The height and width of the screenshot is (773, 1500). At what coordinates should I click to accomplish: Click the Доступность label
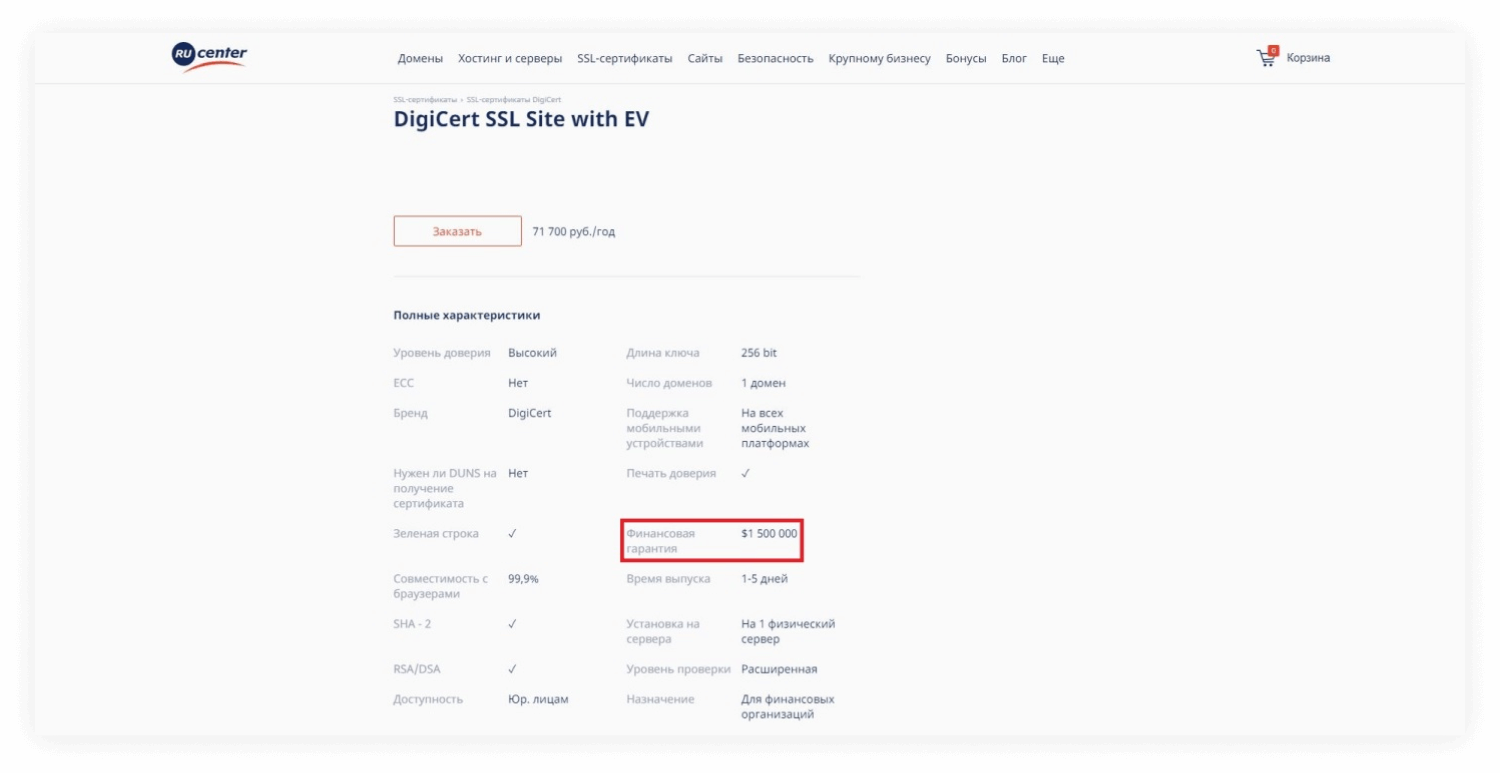(429, 699)
